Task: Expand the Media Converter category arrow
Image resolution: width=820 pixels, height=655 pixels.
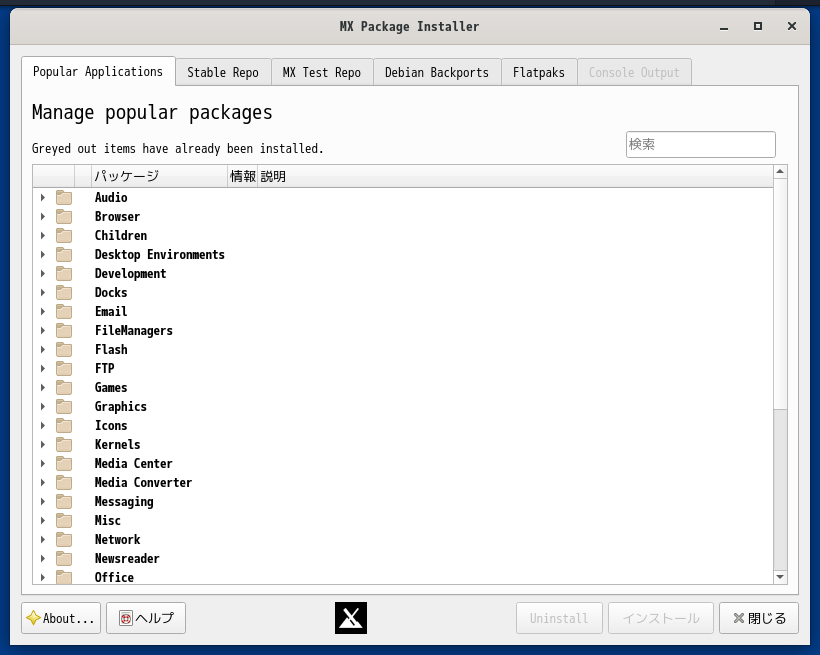Action: 43,483
